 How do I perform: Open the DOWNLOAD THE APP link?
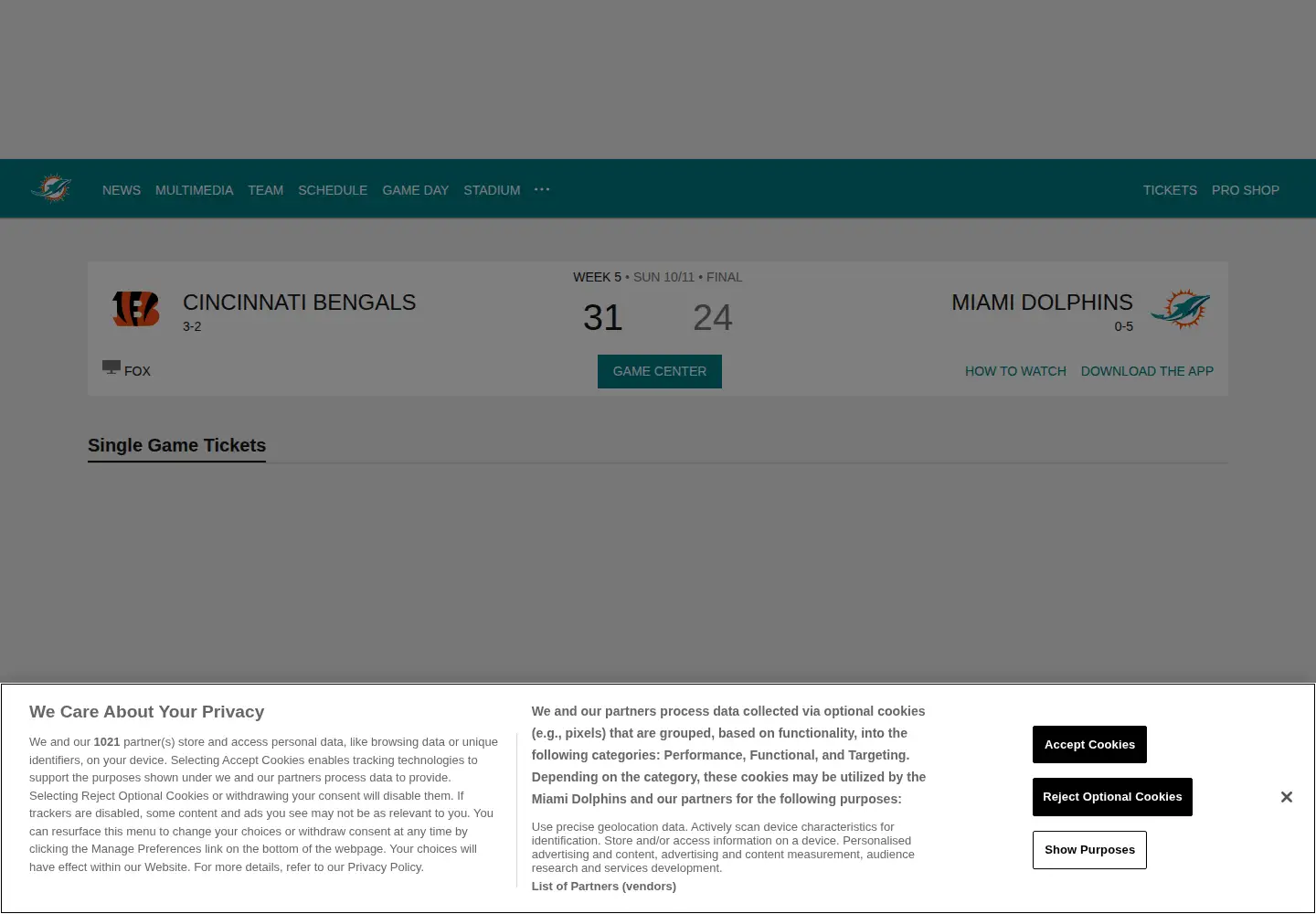(x=1147, y=371)
